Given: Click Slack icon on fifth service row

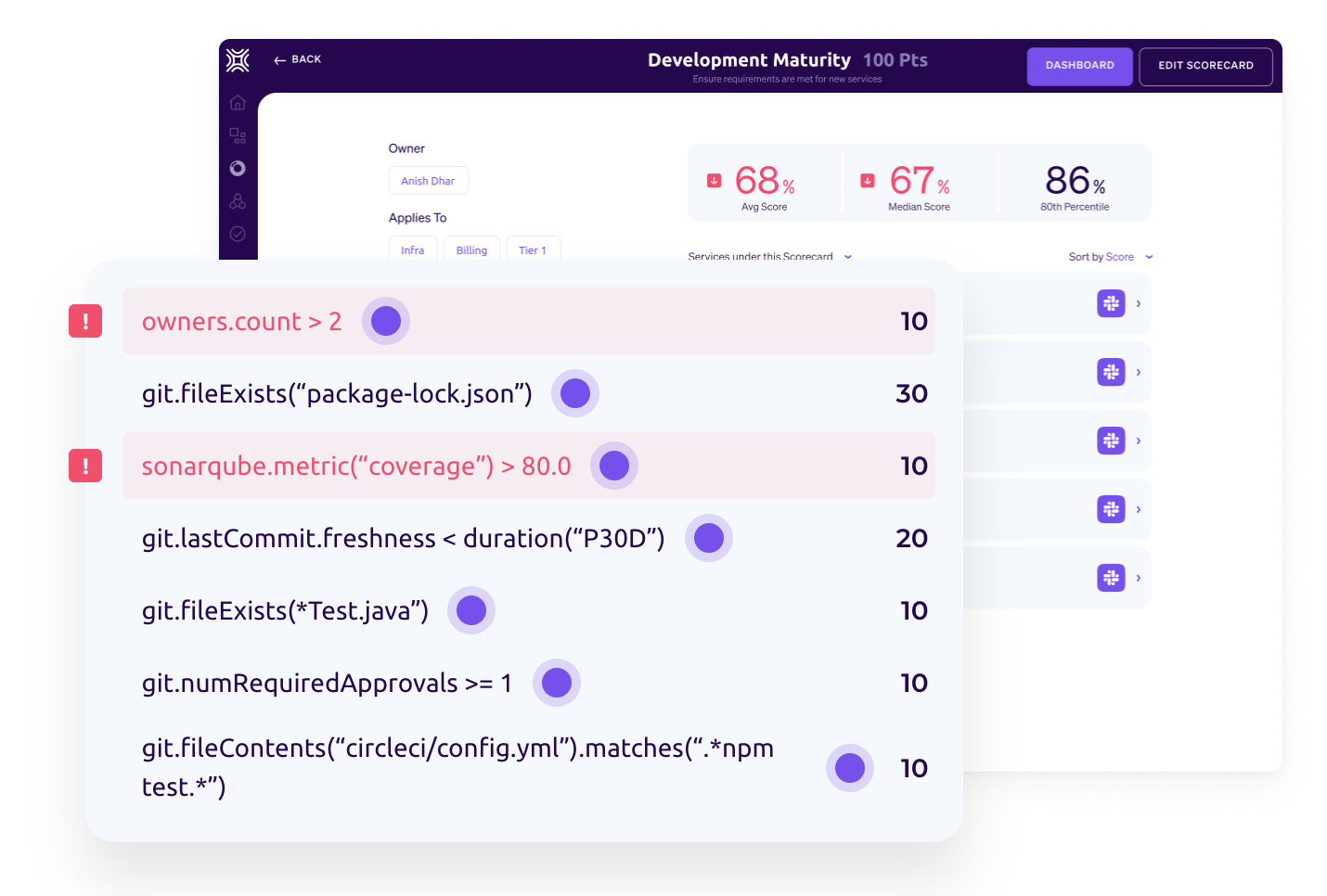Looking at the screenshot, I should (1111, 578).
